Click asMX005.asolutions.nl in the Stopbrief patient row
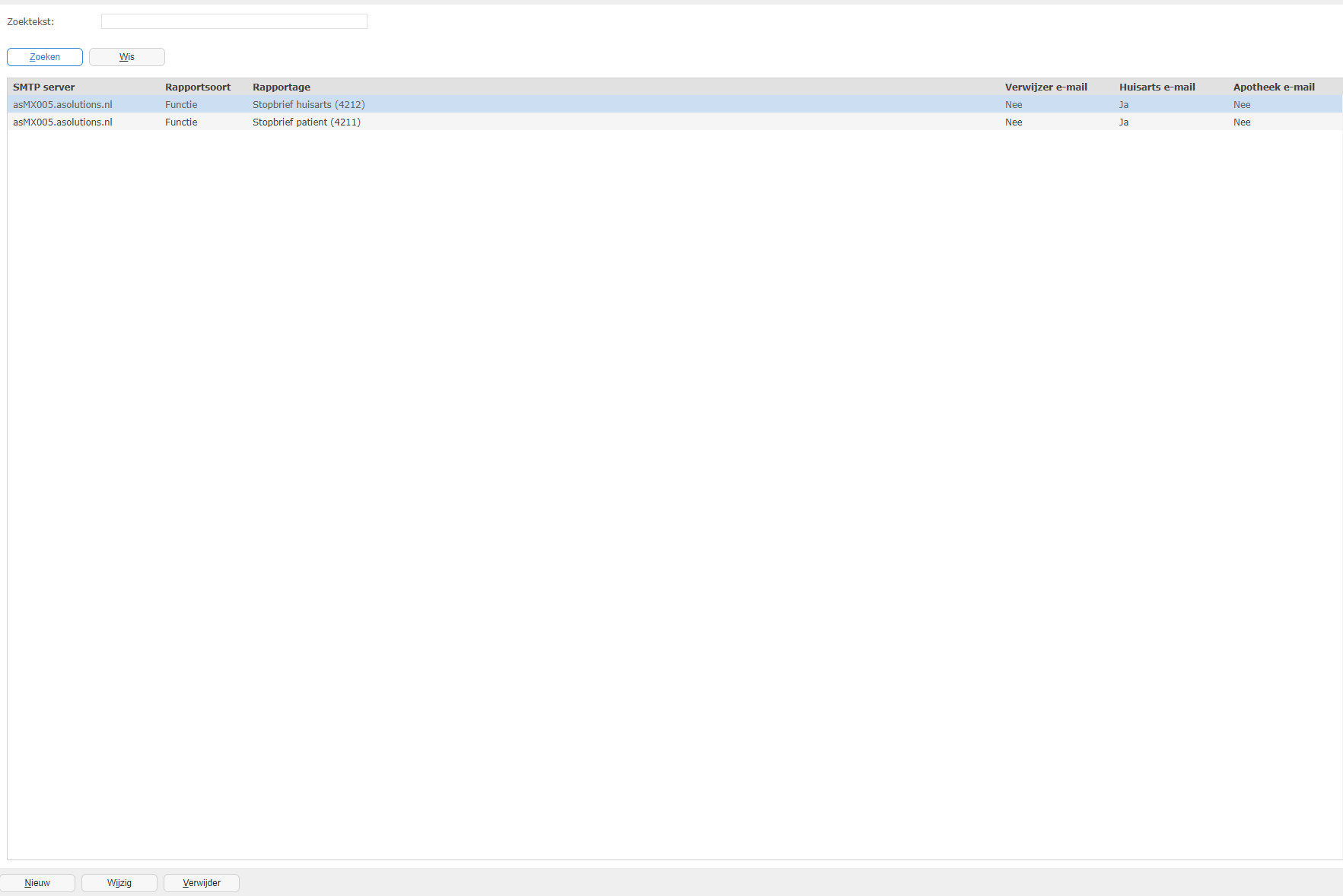The width and height of the screenshot is (1343, 896). (x=62, y=122)
